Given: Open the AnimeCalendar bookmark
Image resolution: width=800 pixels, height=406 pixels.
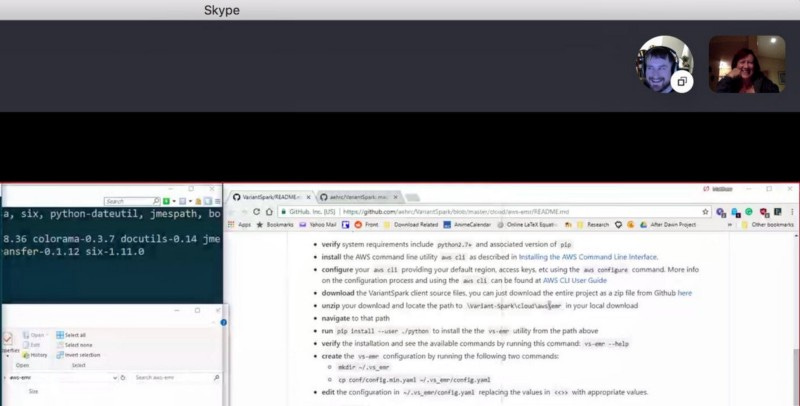Looking at the screenshot, I should [x=467, y=224].
